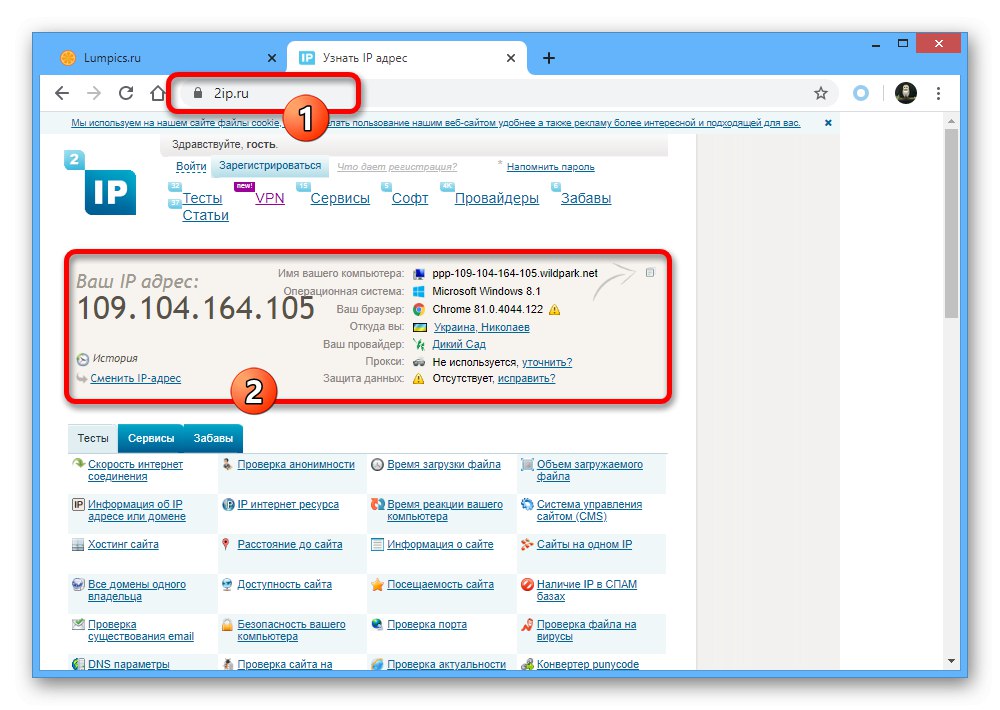Close the Узнать IP адрес tab
The image size is (1000, 710).
[x=511, y=58]
